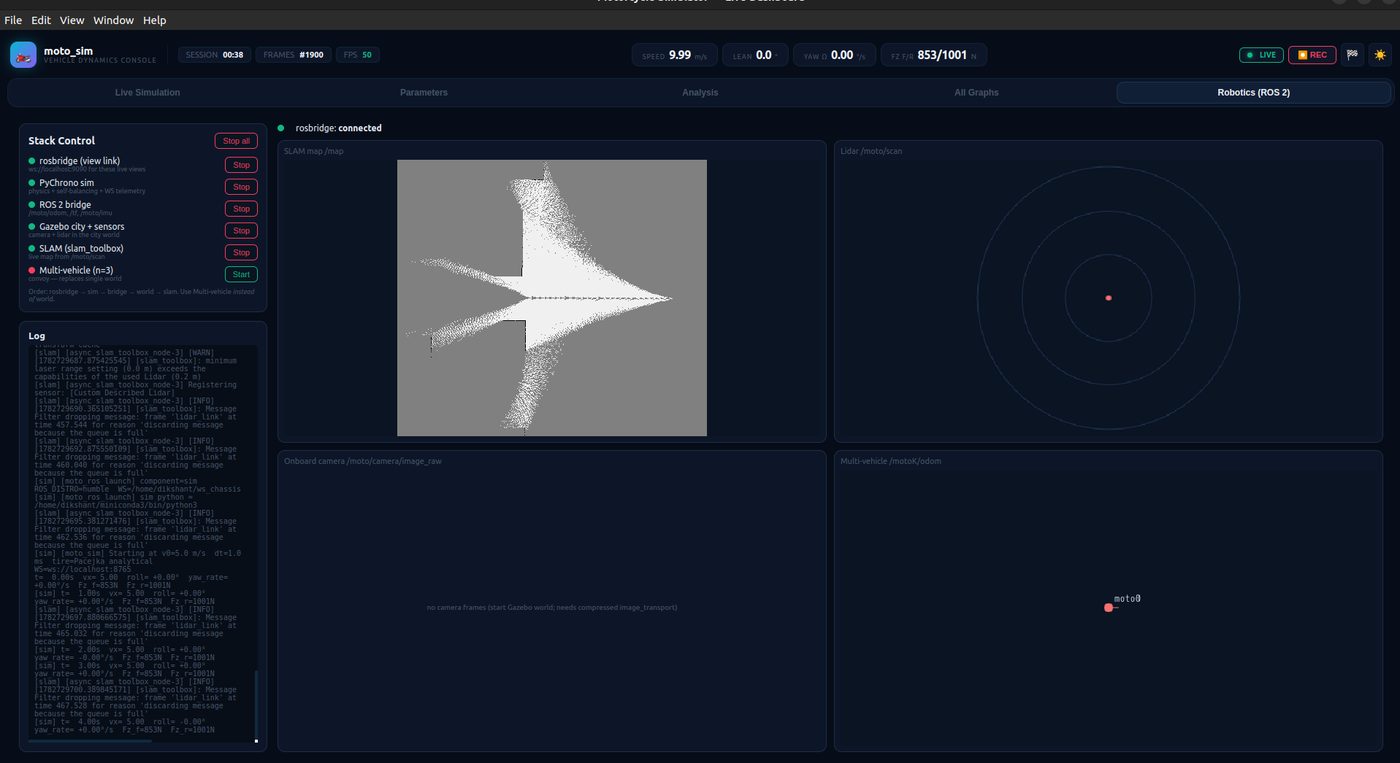Toggle light theme with the sun icon

point(1380,55)
